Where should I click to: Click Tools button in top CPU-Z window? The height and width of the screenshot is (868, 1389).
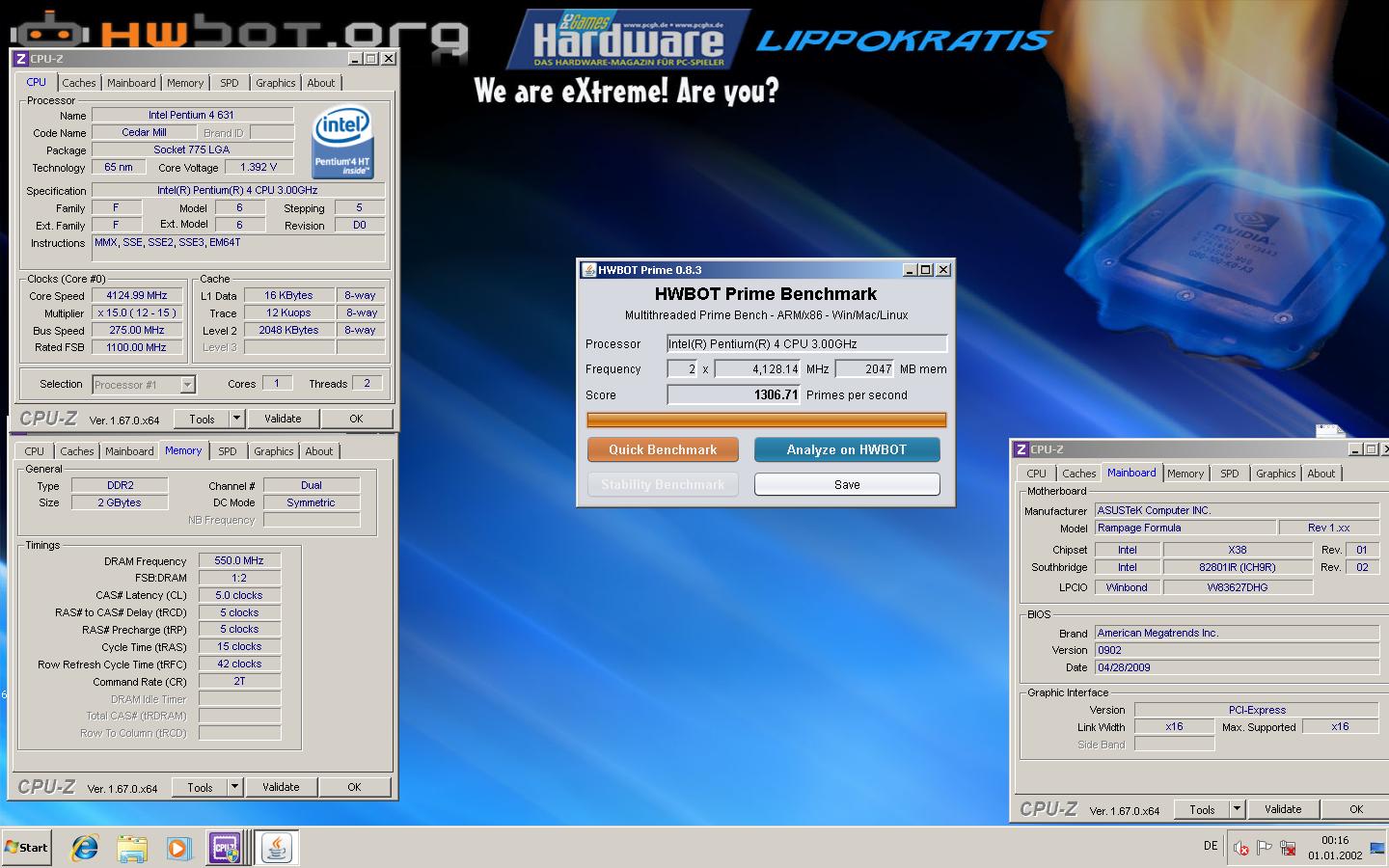click(203, 419)
